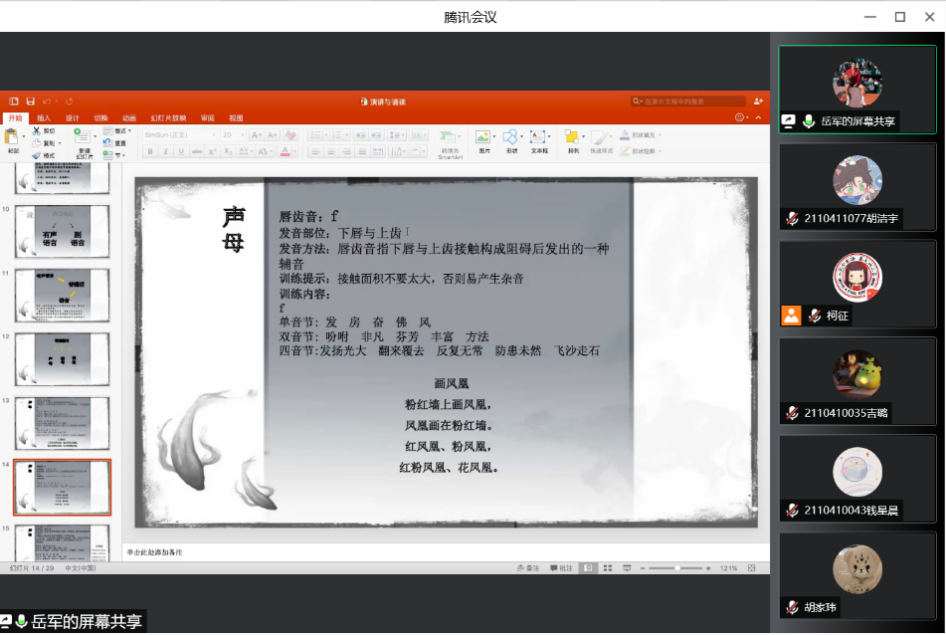The image size is (946, 635).
Task: Click the 新建幻灯片 new slide button
Action: point(83,140)
